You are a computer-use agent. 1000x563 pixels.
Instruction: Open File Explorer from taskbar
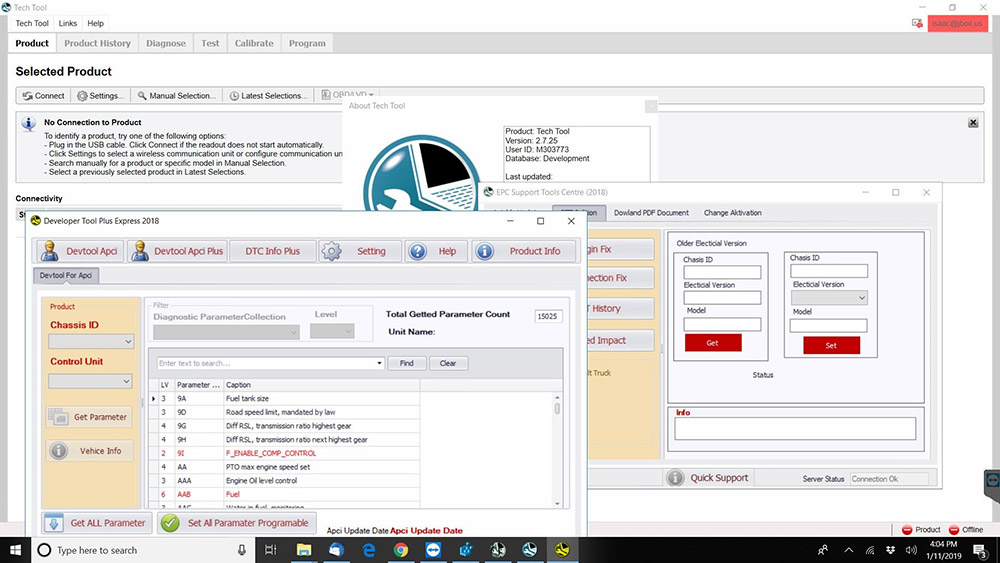[x=304, y=550]
